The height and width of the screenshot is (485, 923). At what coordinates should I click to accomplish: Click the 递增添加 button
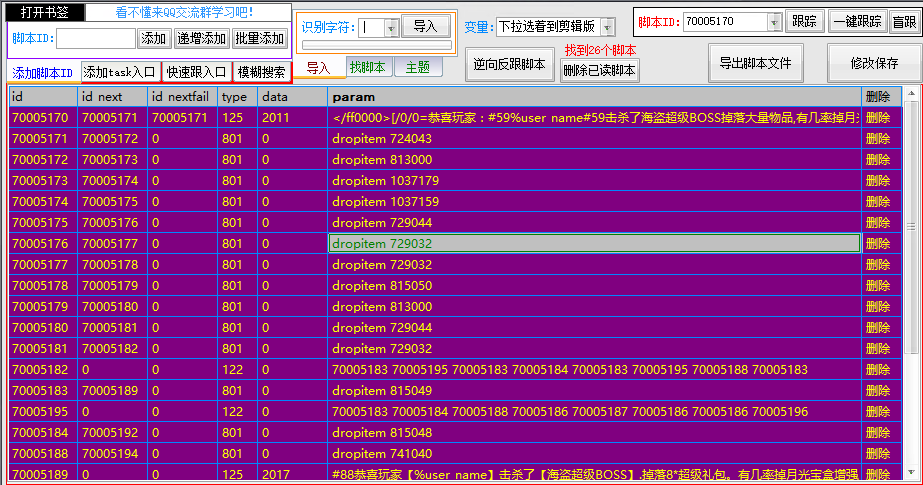(201, 38)
